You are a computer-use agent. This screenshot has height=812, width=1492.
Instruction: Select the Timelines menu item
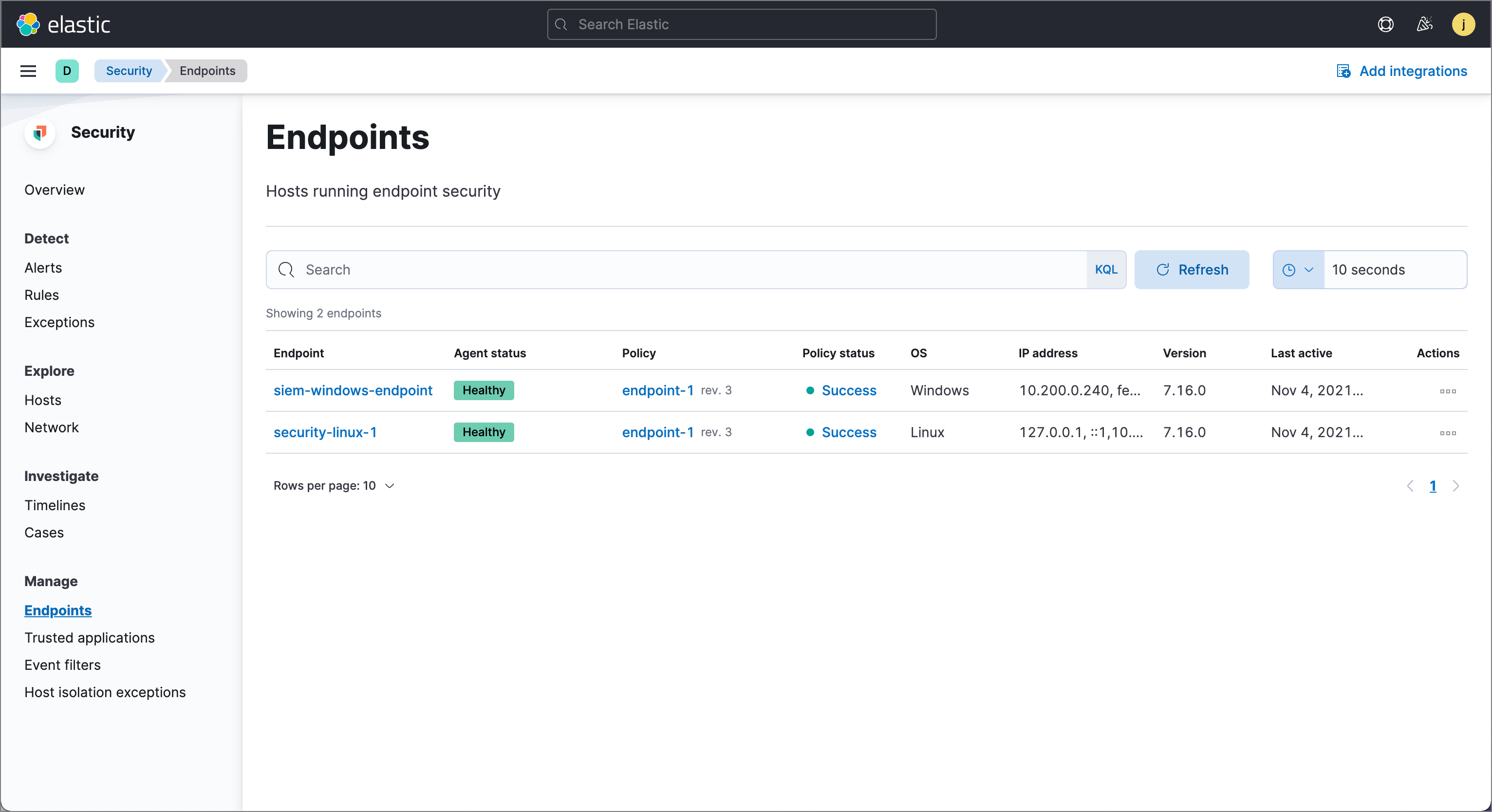[x=54, y=504]
